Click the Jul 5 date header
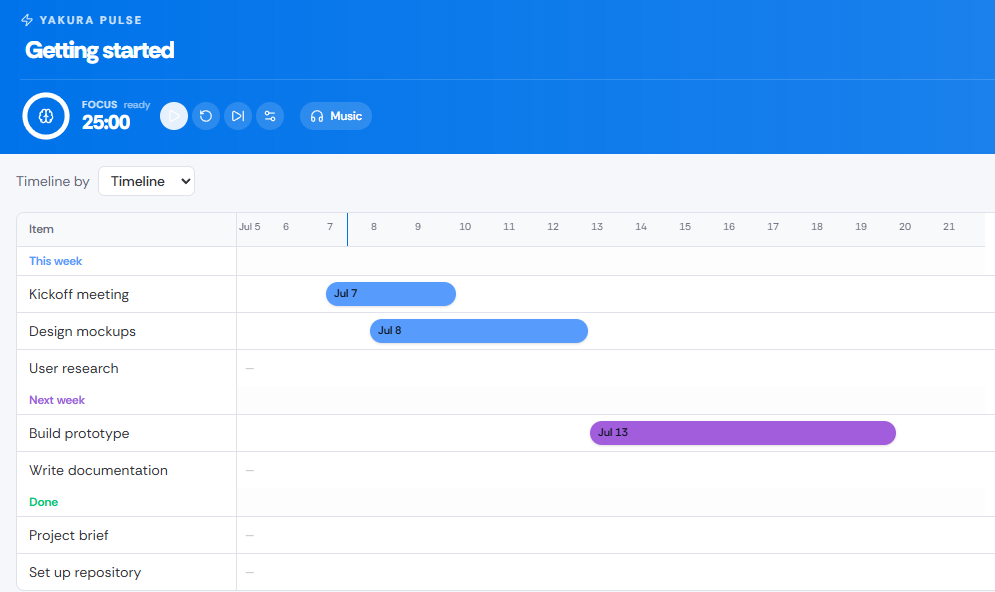Image resolution: width=995 pixels, height=592 pixels. pos(249,227)
